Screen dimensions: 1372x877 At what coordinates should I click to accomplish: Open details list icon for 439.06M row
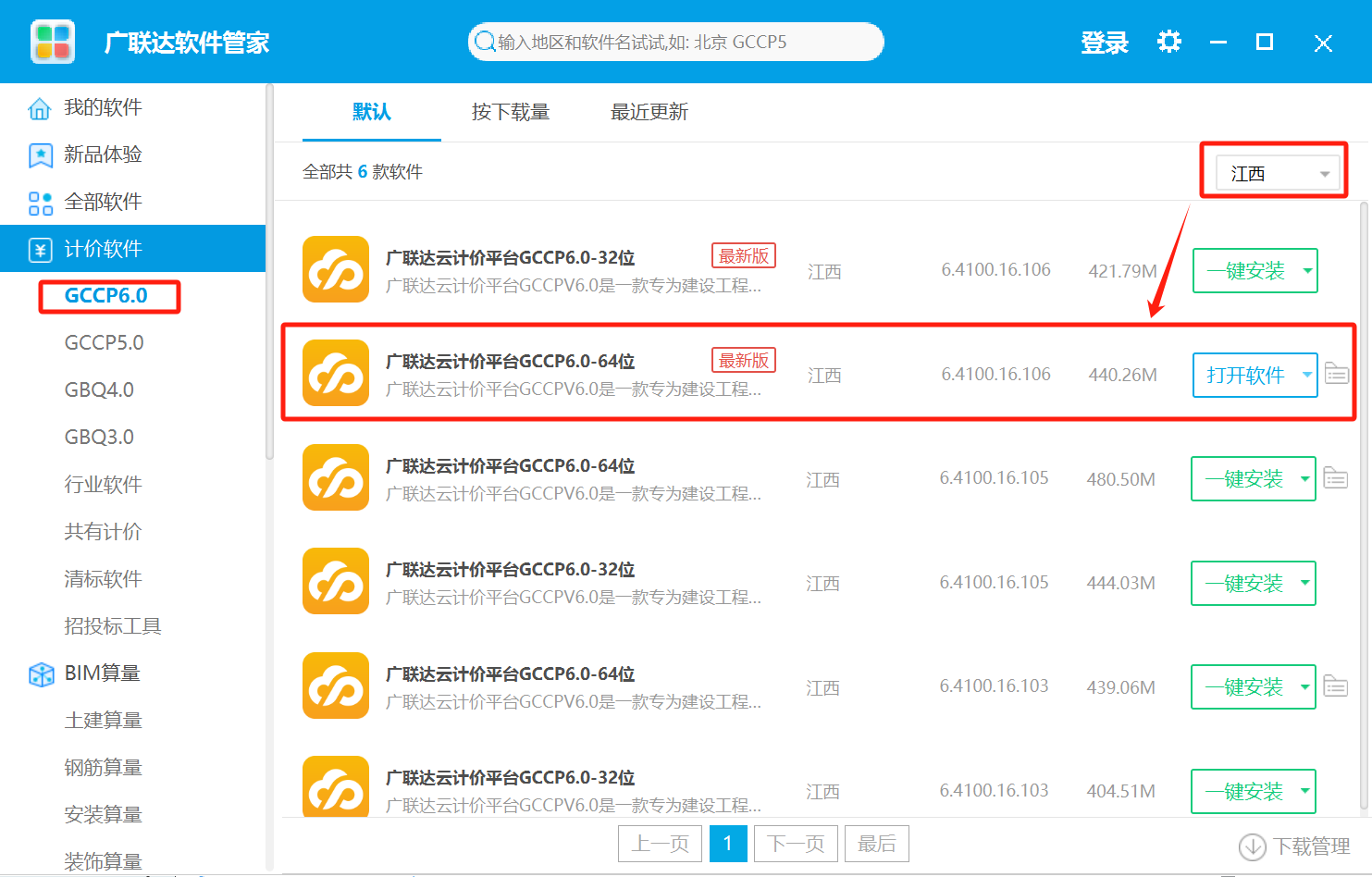point(1335,686)
